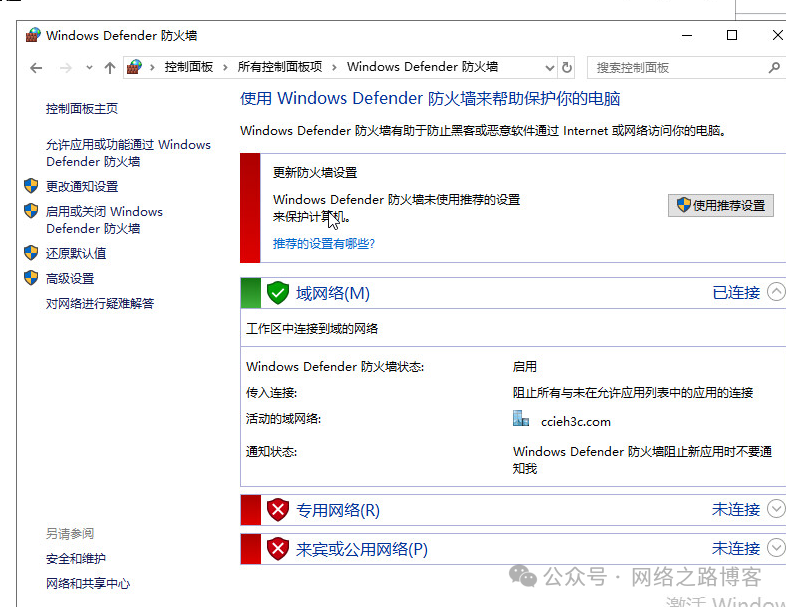Click the firewall icon in address bar

click(x=134, y=67)
